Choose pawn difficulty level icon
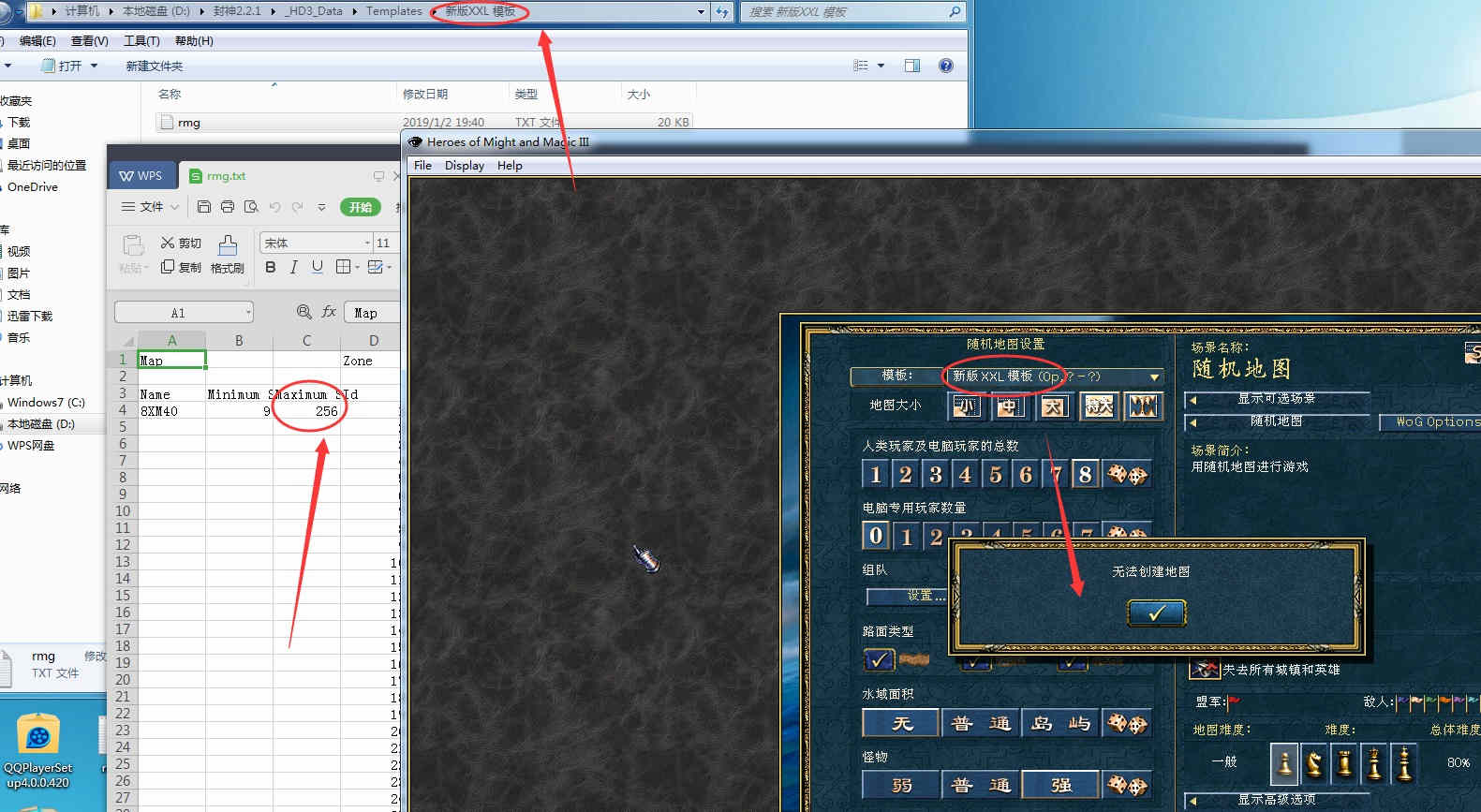The image size is (1481, 812). 1284,763
